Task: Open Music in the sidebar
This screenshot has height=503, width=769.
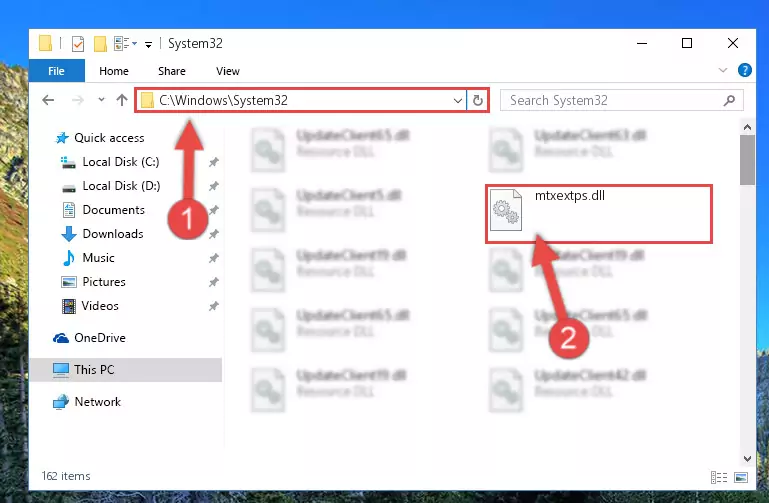Action: pyautogui.click(x=98, y=258)
